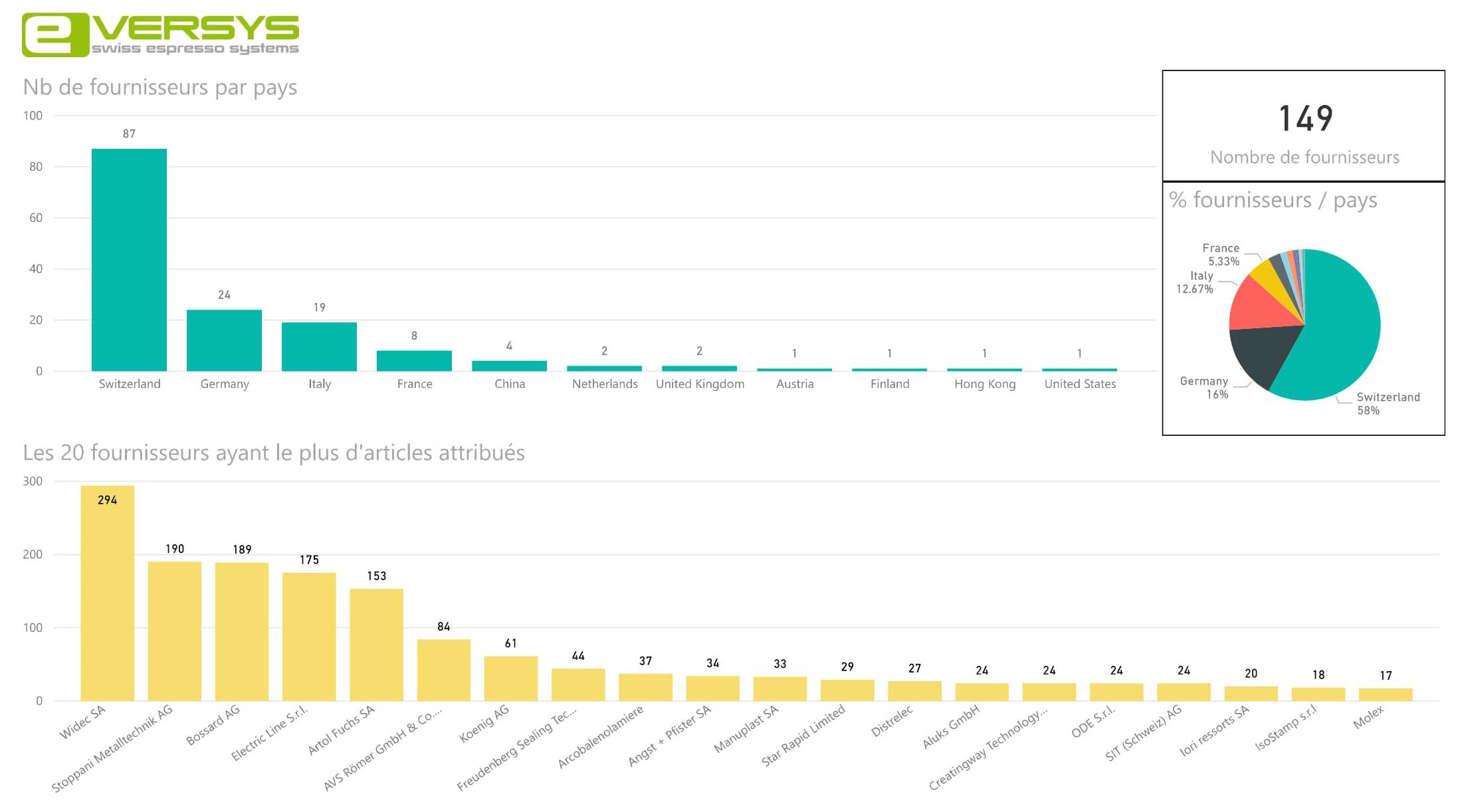Select the Germany bar showing 24
This screenshot has width=1462, height=812.
tap(224, 340)
